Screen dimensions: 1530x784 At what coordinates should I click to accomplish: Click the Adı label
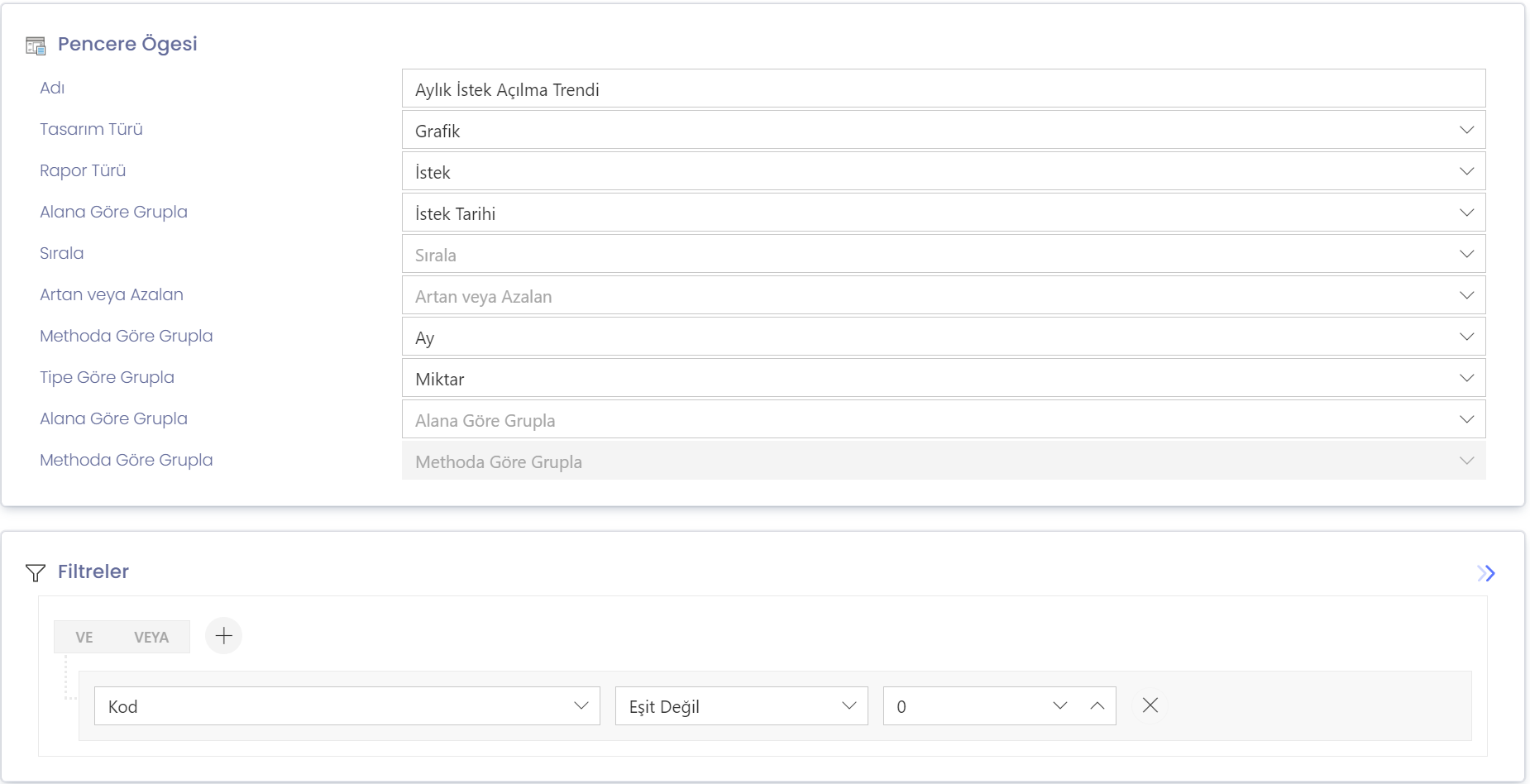click(x=52, y=88)
